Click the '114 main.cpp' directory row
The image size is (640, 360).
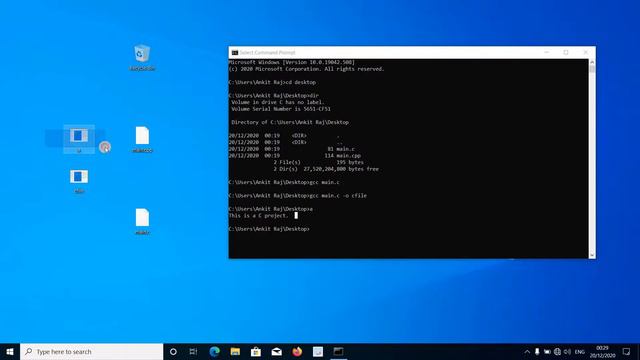[x=295, y=156]
